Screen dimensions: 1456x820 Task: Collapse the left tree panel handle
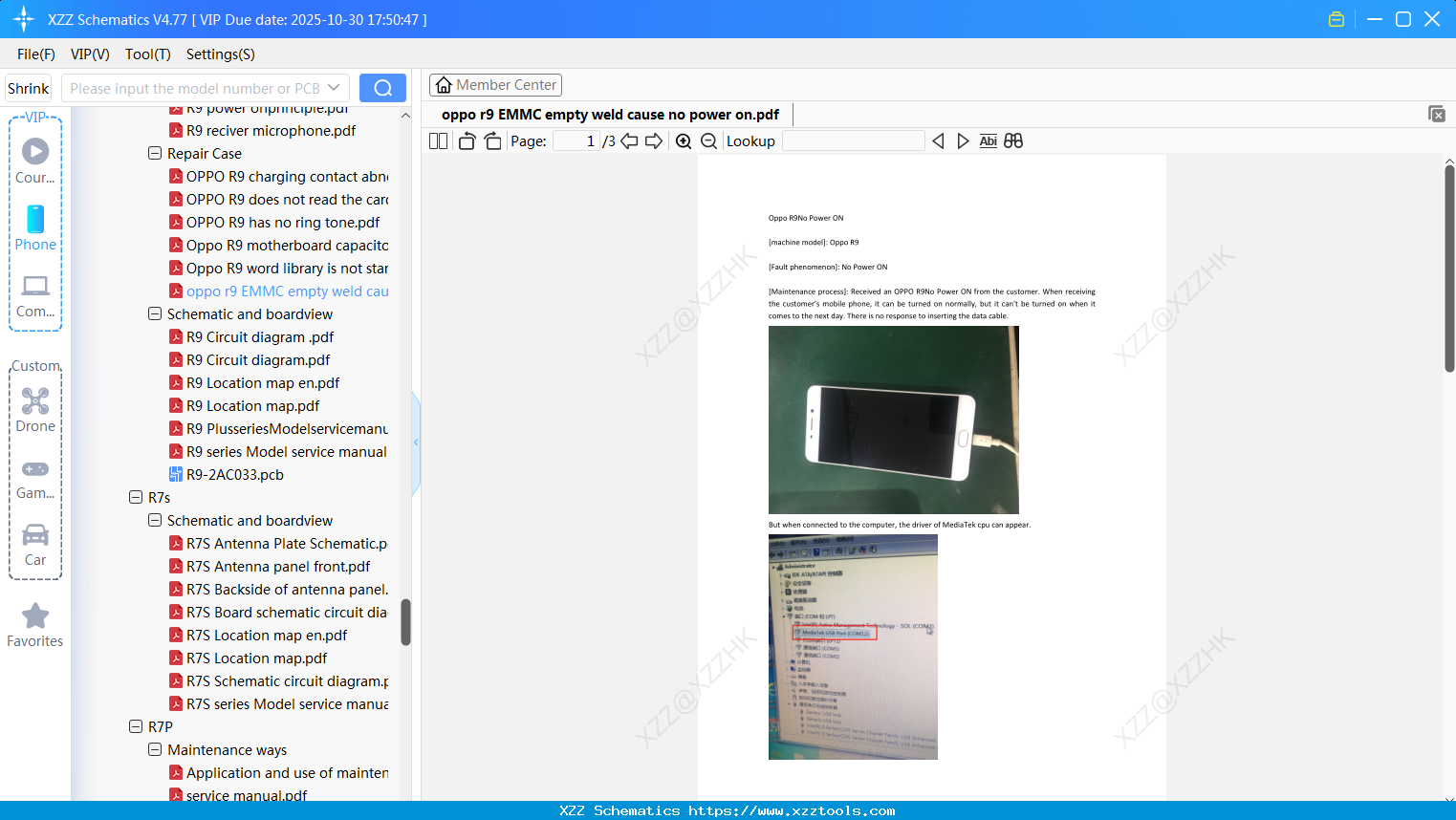click(x=416, y=442)
